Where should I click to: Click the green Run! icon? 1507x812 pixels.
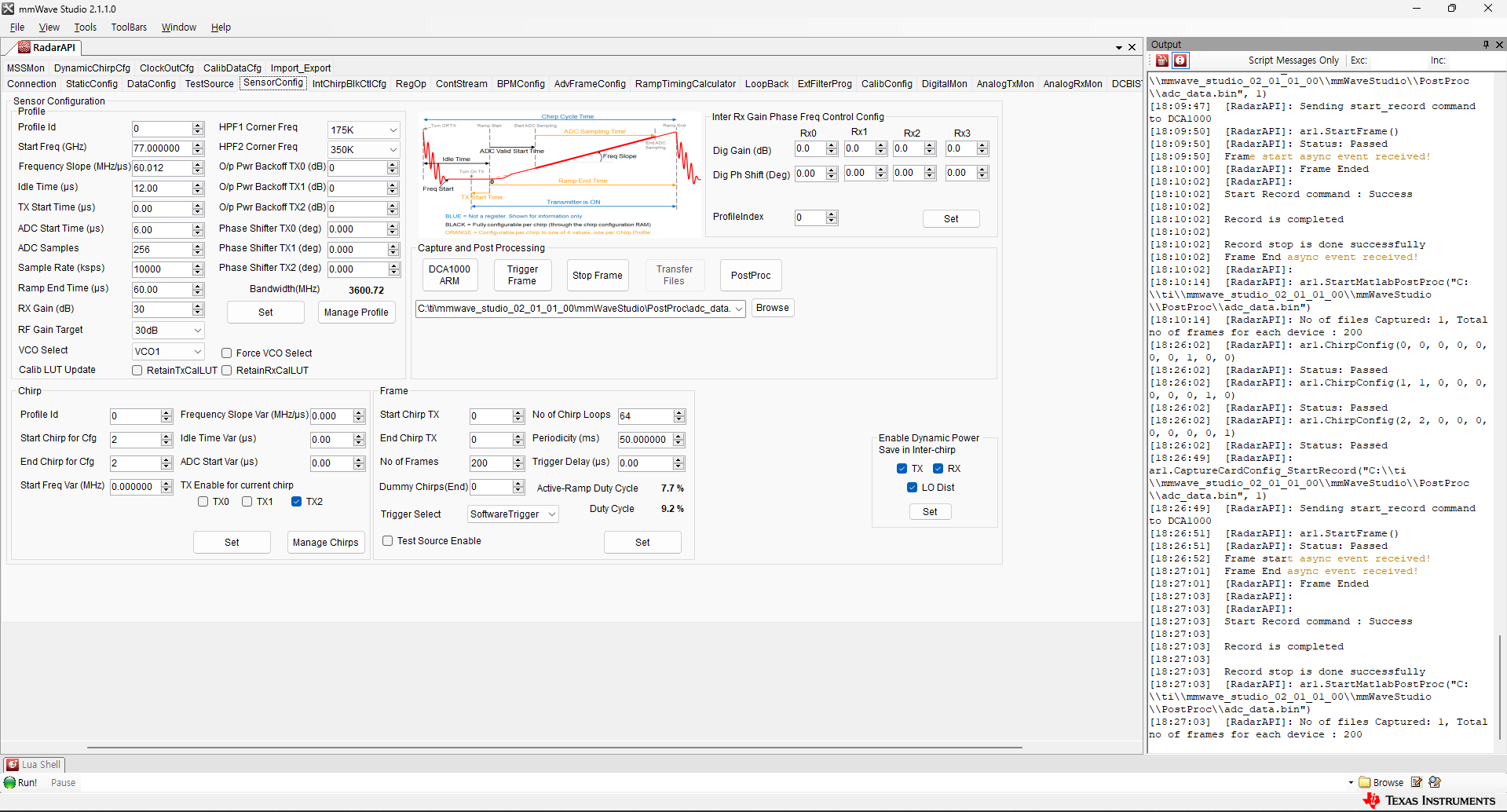9,783
